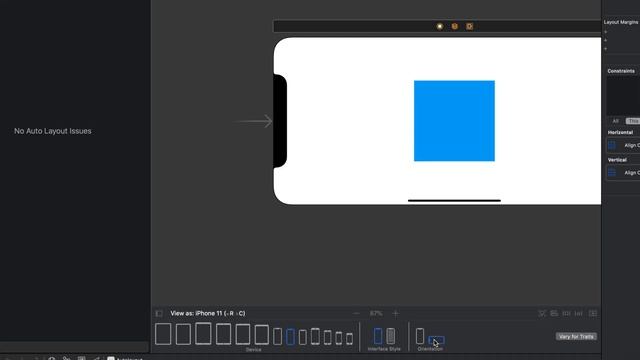Open the 87% zoom level menu
This screenshot has width=640, height=360.
(376, 313)
